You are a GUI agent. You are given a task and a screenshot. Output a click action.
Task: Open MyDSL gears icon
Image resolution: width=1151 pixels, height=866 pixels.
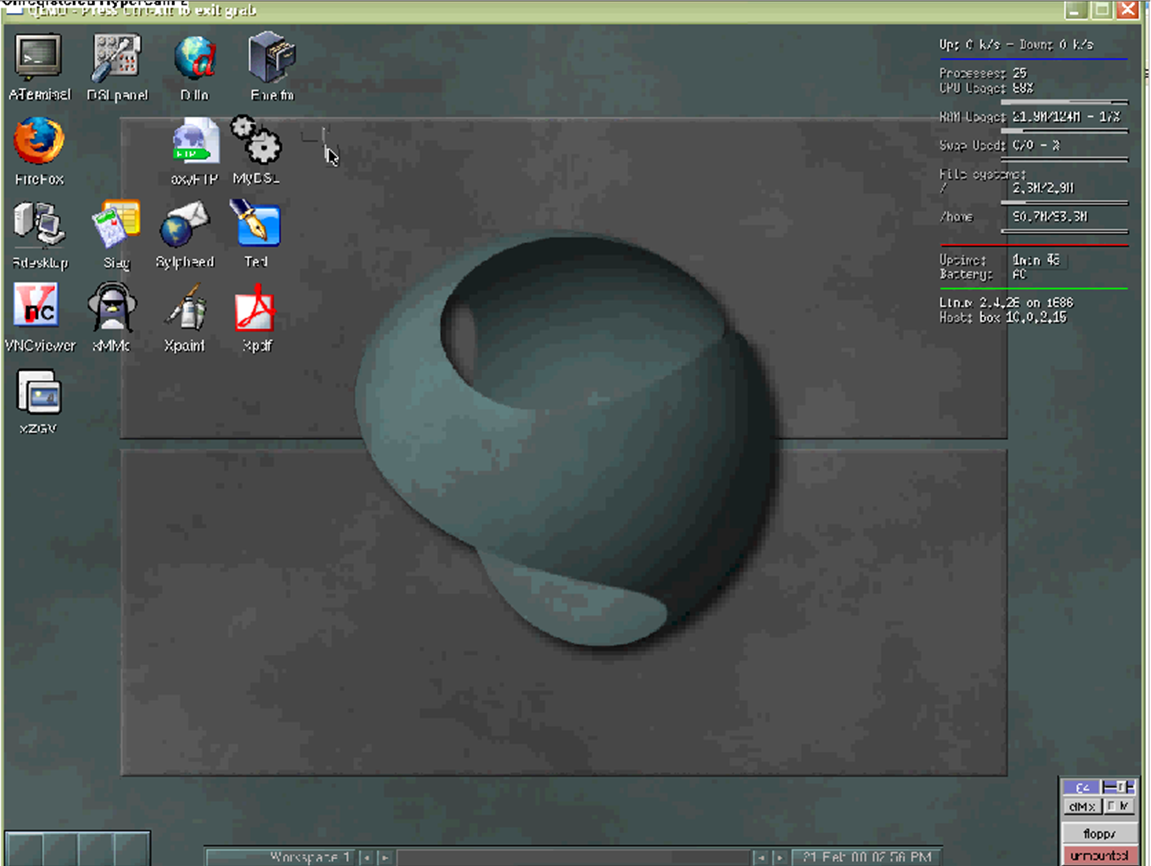256,142
